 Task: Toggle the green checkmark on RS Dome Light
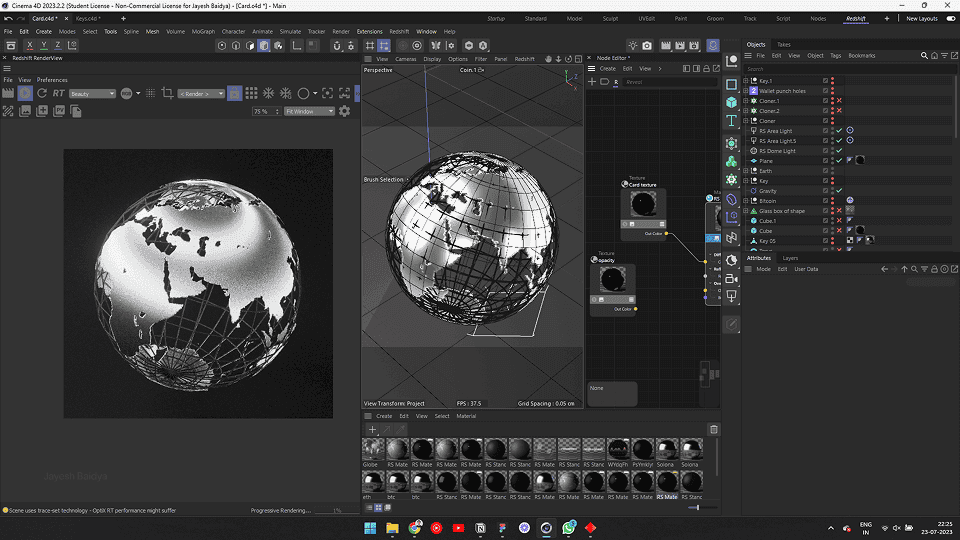[x=839, y=151]
